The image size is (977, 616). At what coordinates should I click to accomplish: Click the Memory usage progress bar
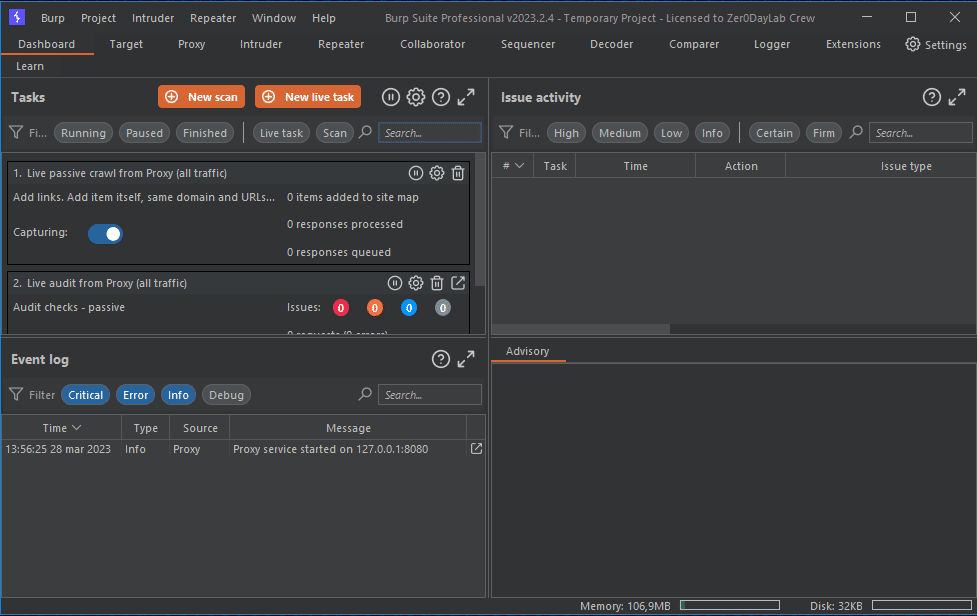point(729,604)
